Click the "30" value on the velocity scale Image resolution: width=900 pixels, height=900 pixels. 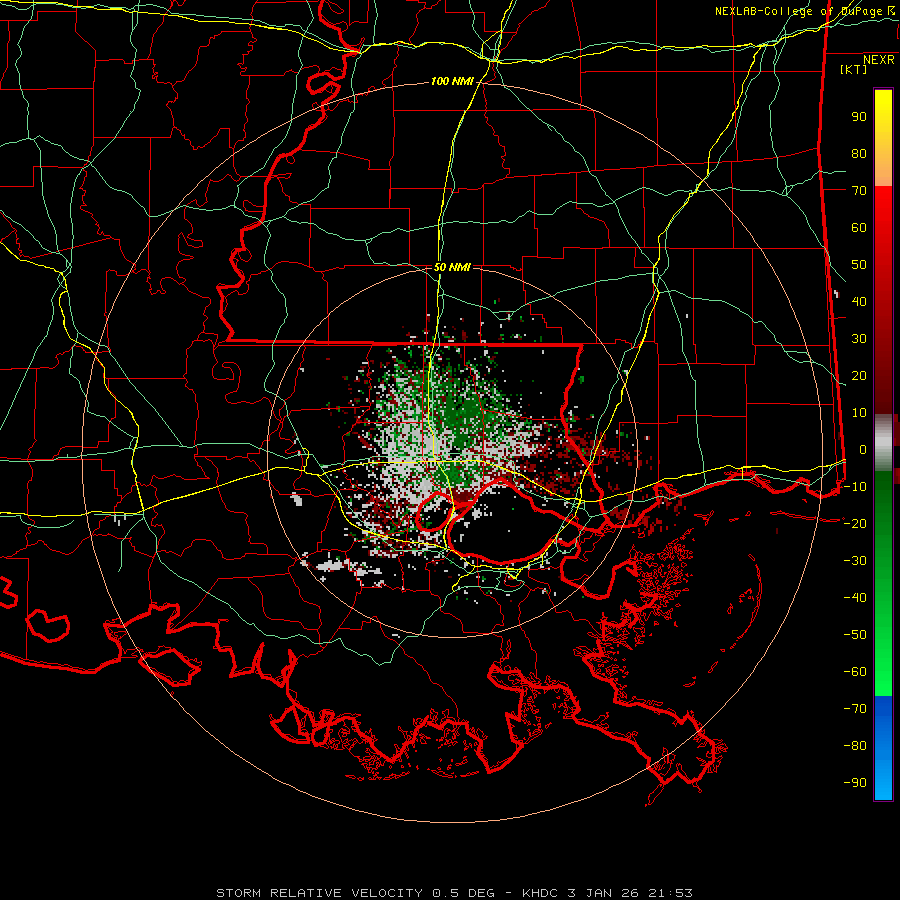point(859,339)
